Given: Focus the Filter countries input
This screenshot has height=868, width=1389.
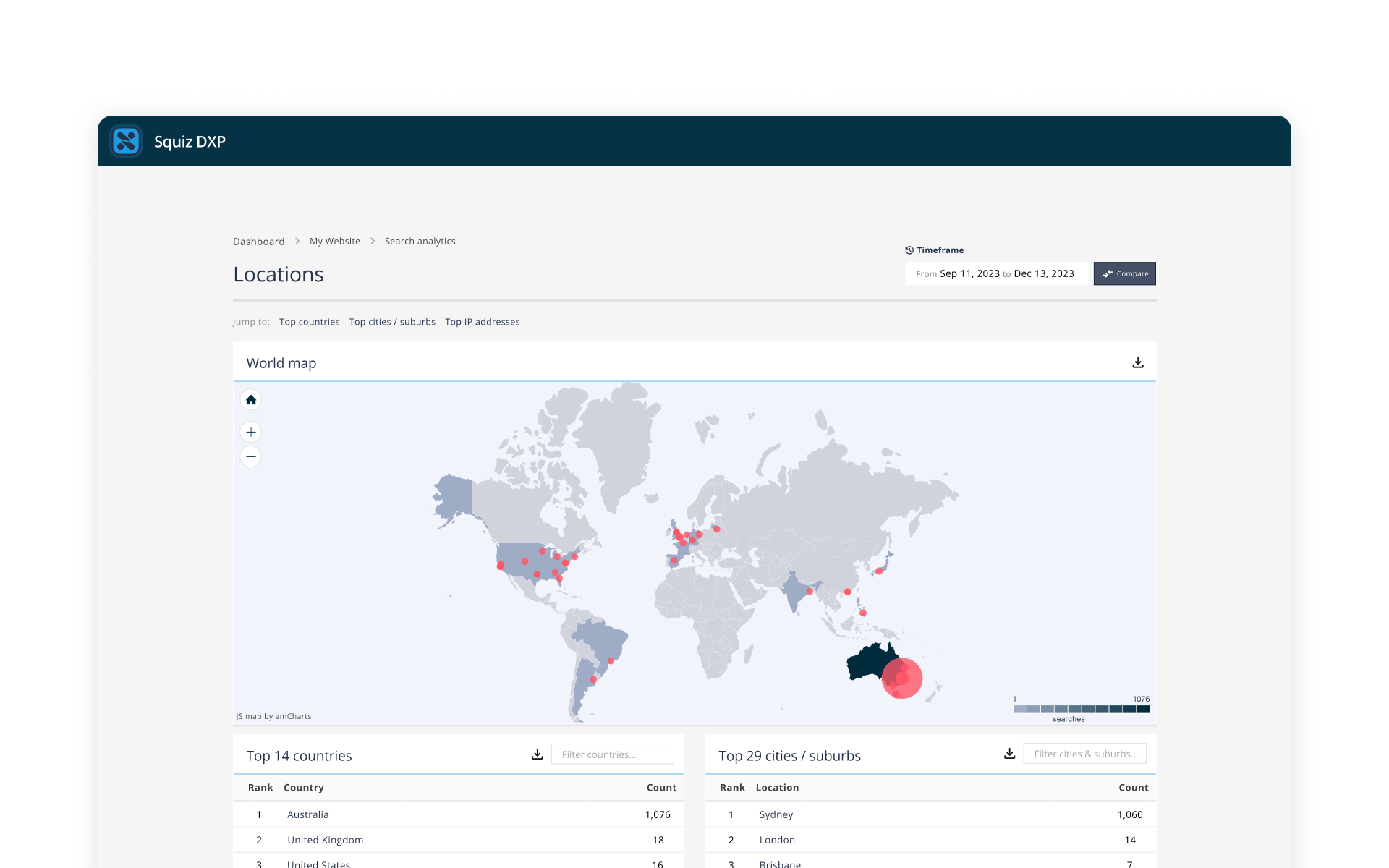Looking at the screenshot, I should pos(613,754).
